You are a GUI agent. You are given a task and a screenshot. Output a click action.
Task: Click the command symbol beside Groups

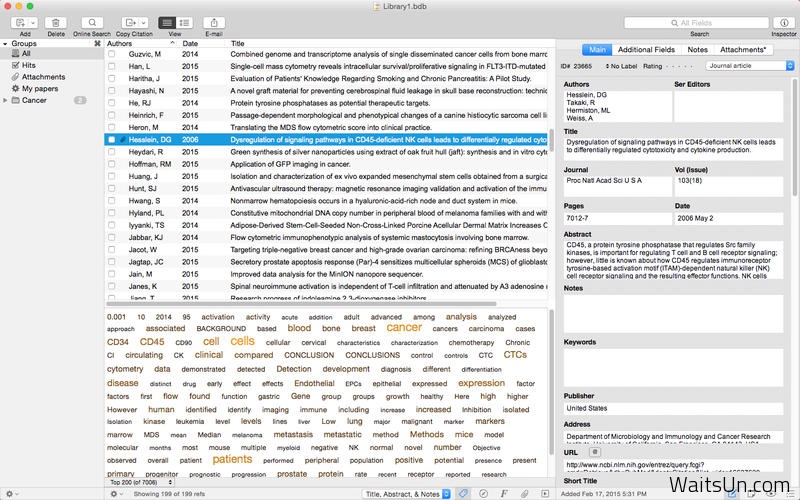click(97, 43)
